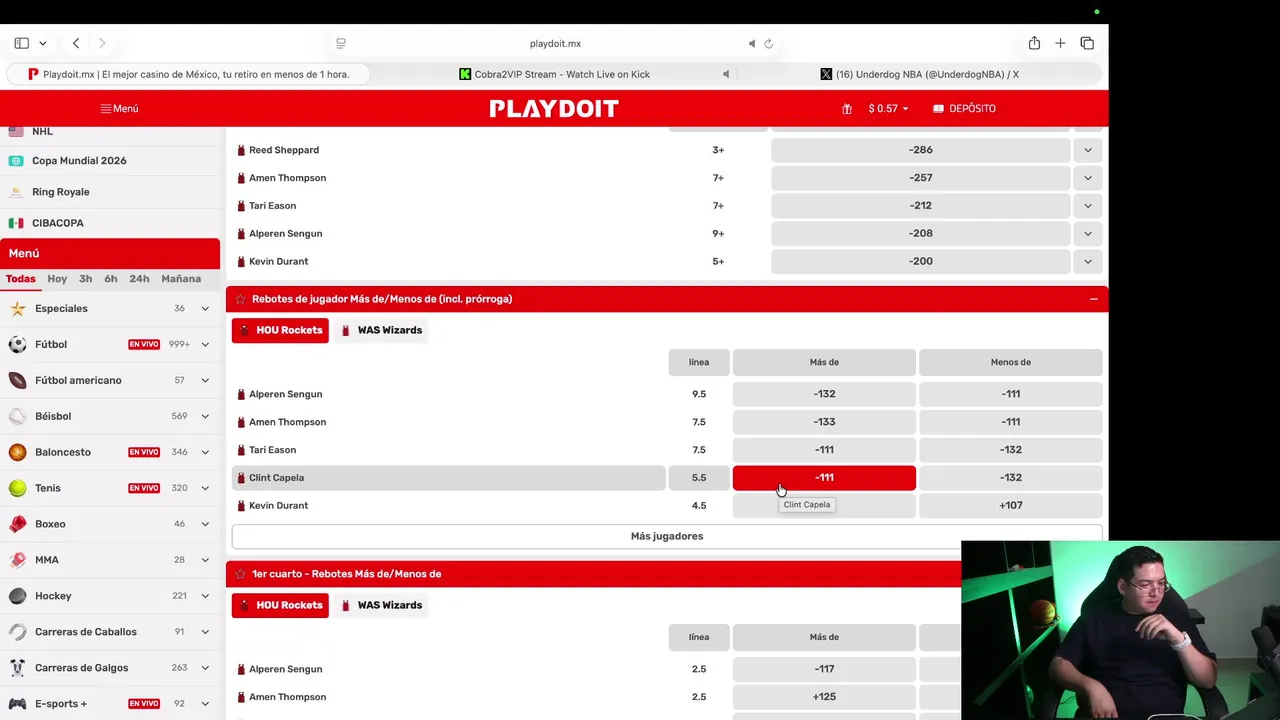
Task: Select Reed Sheppard 3+ odds -286
Action: pos(921,150)
